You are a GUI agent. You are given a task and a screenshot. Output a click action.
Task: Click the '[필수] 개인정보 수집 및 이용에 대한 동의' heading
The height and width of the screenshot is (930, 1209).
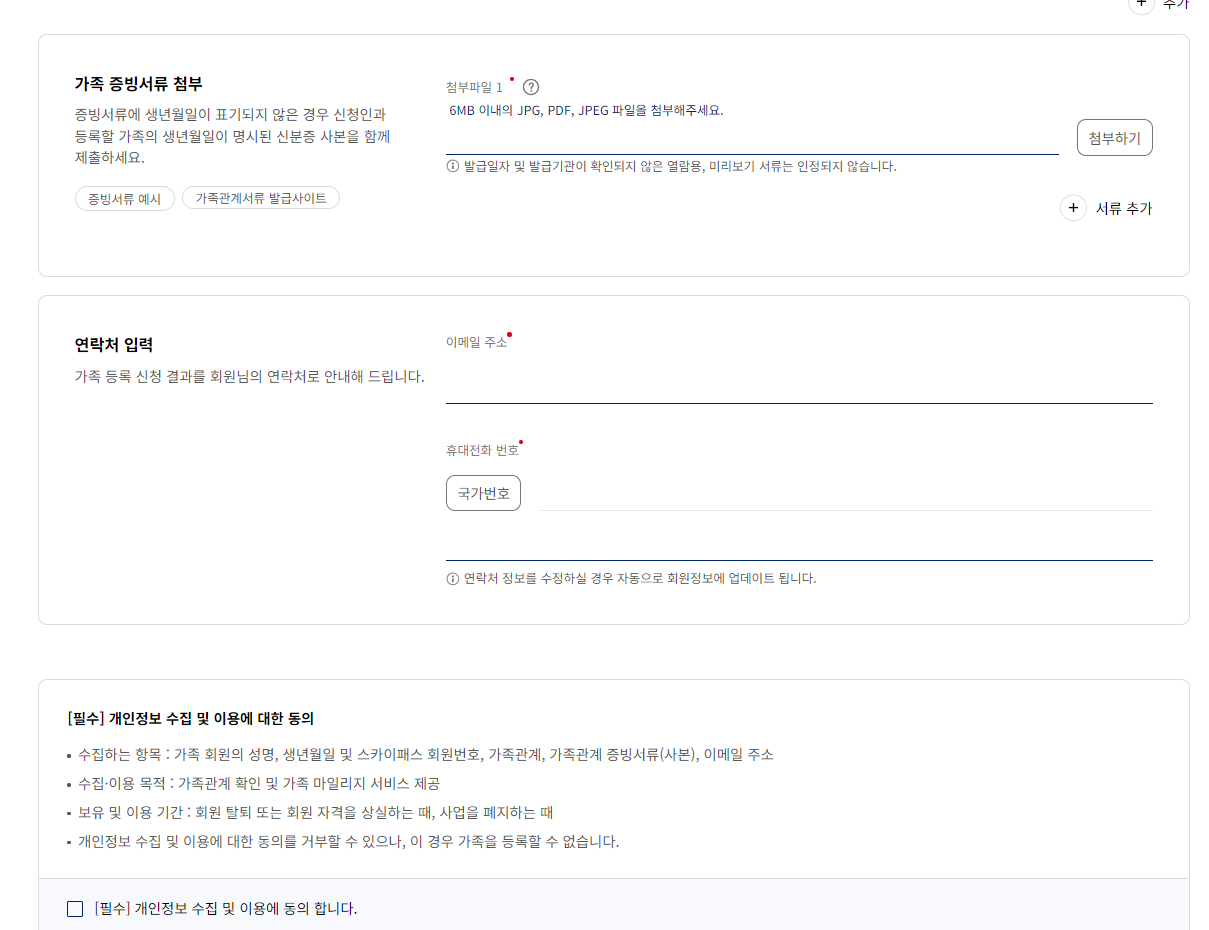pos(191,718)
